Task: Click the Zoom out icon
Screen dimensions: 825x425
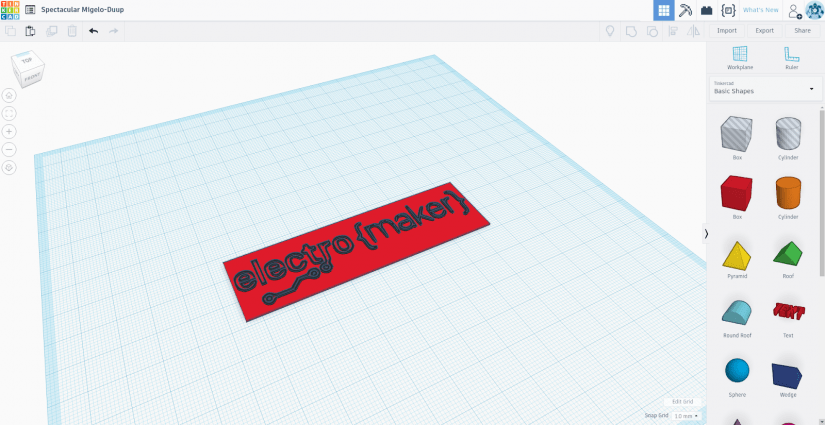Action: point(9,150)
